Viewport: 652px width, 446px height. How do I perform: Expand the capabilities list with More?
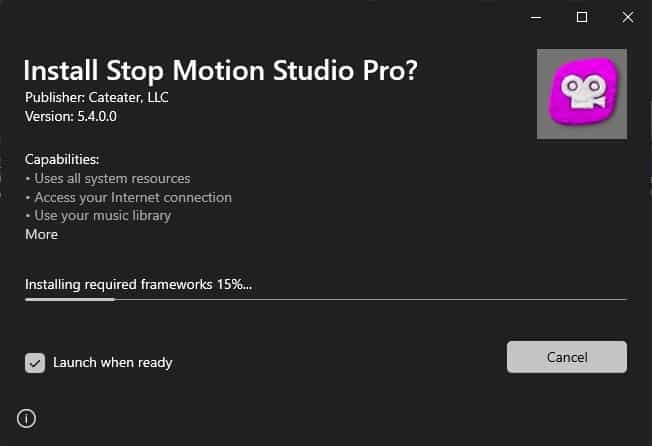[x=42, y=234]
